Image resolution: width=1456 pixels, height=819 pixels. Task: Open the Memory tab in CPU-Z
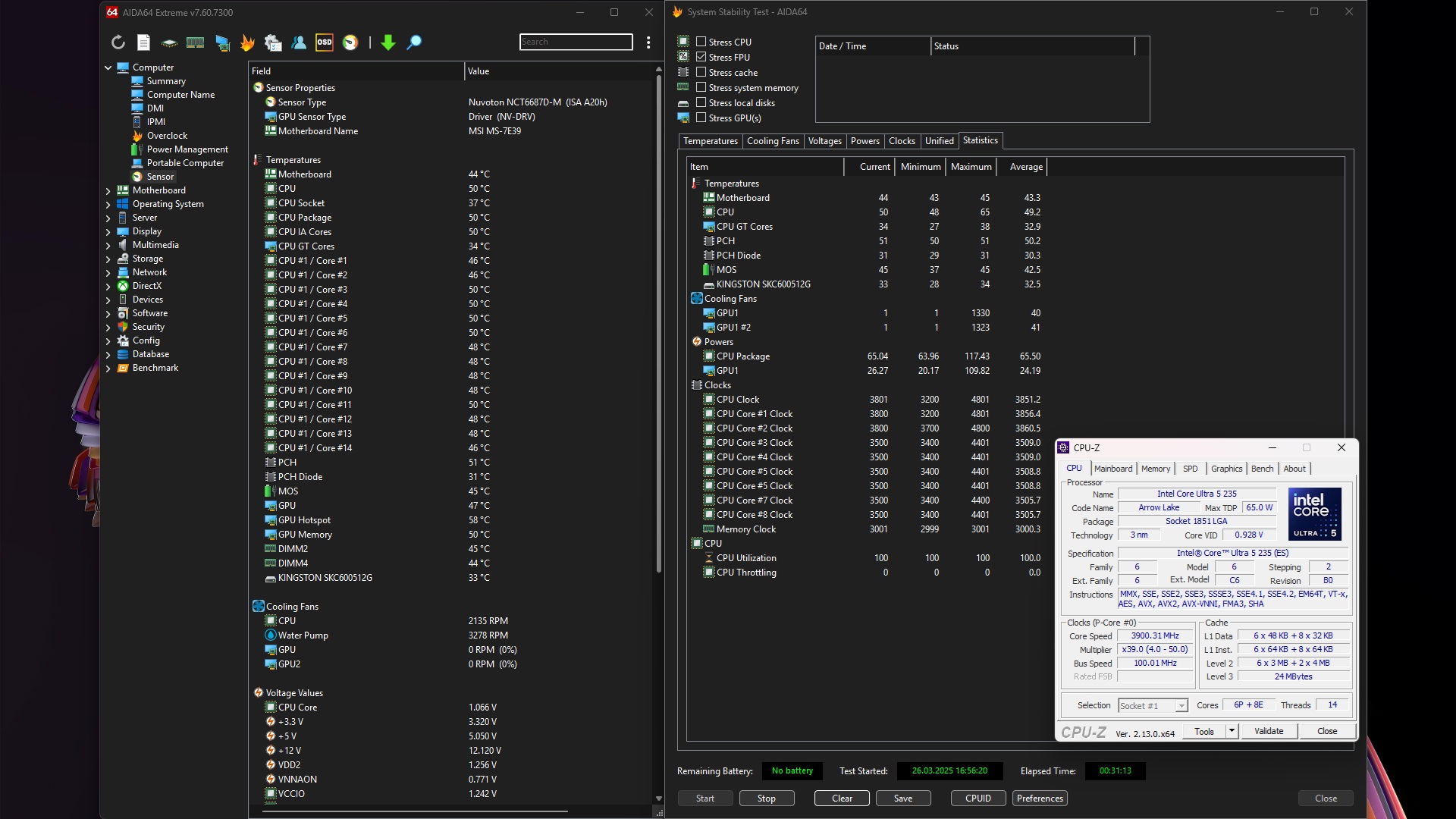click(1156, 469)
